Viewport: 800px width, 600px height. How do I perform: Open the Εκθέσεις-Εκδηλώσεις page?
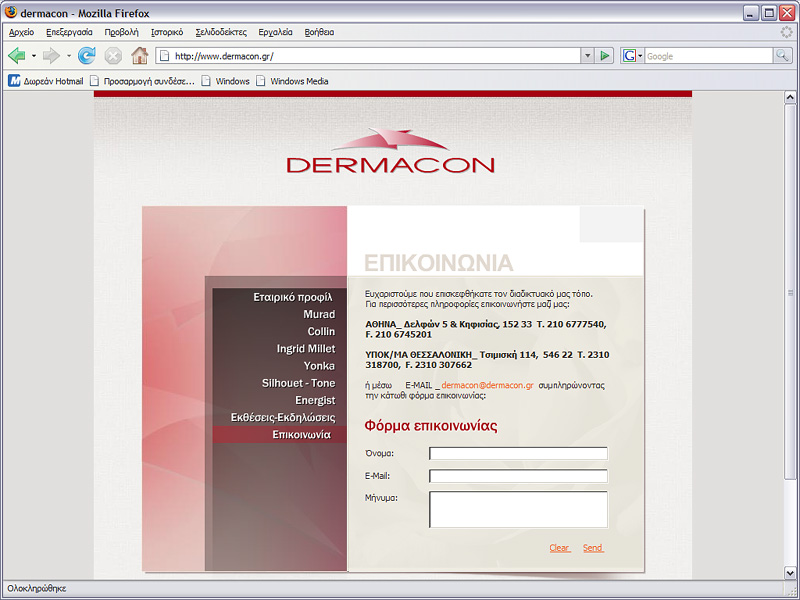tap(283, 417)
